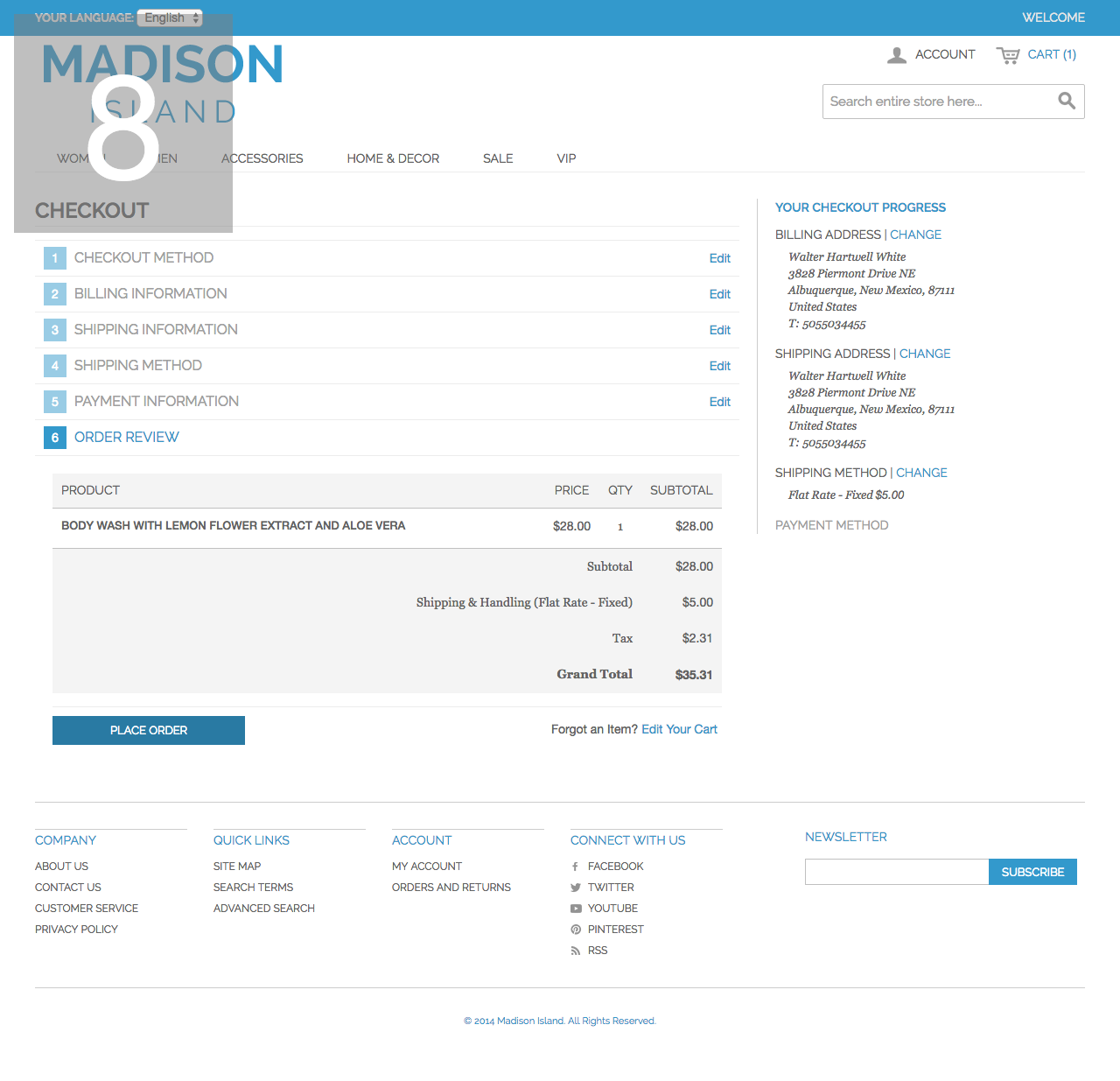Viewport: 1120px width, 1081px height.
Task: Open the Search Terms link
Action: pyautogui.click(x=253, y=888)
